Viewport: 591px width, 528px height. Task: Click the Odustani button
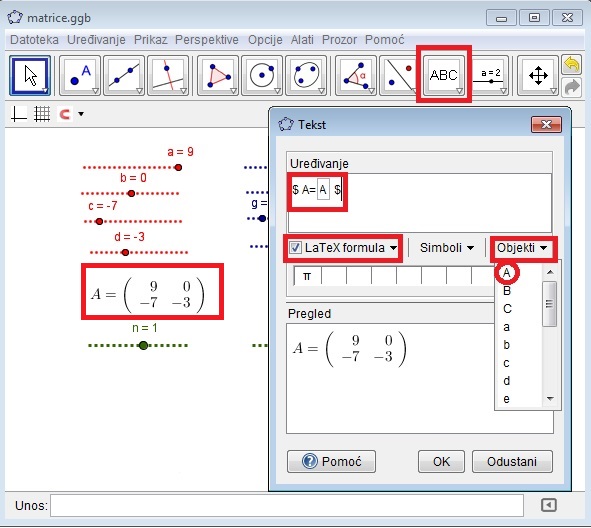tap(512, 461)
